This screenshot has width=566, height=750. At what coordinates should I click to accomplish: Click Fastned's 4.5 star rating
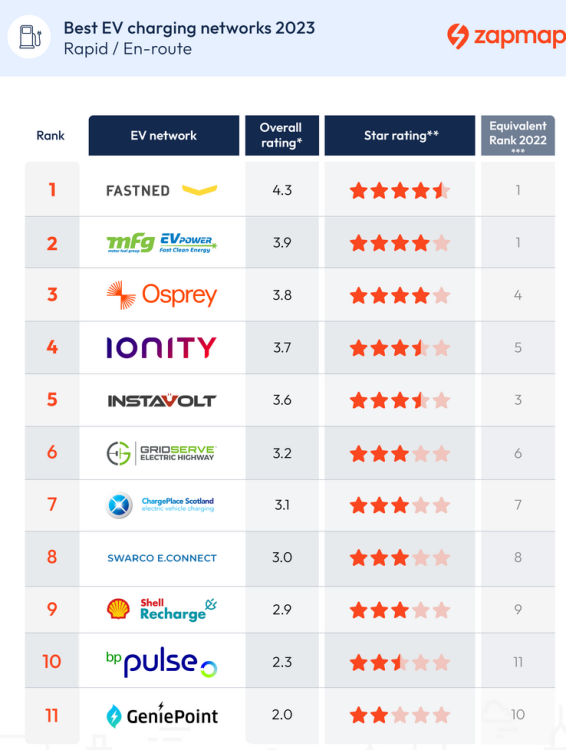[400, 191]
